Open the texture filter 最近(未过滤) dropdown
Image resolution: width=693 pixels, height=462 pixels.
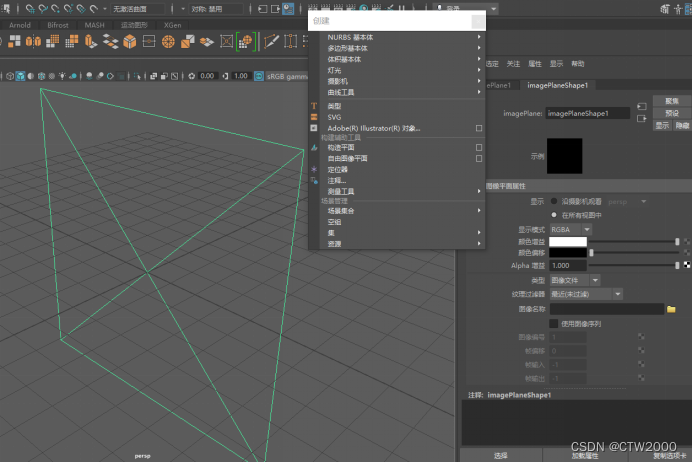coord(586,294)
